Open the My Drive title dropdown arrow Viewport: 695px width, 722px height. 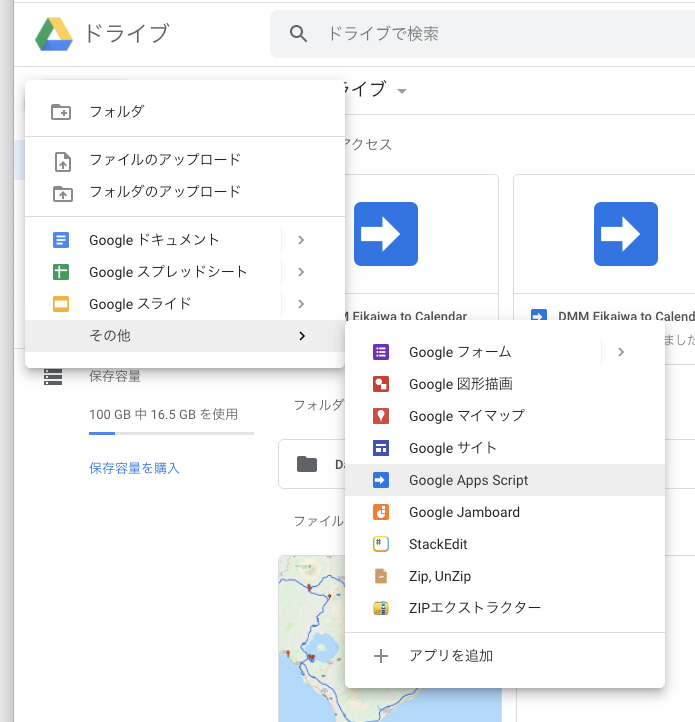(x=402, y=91)
